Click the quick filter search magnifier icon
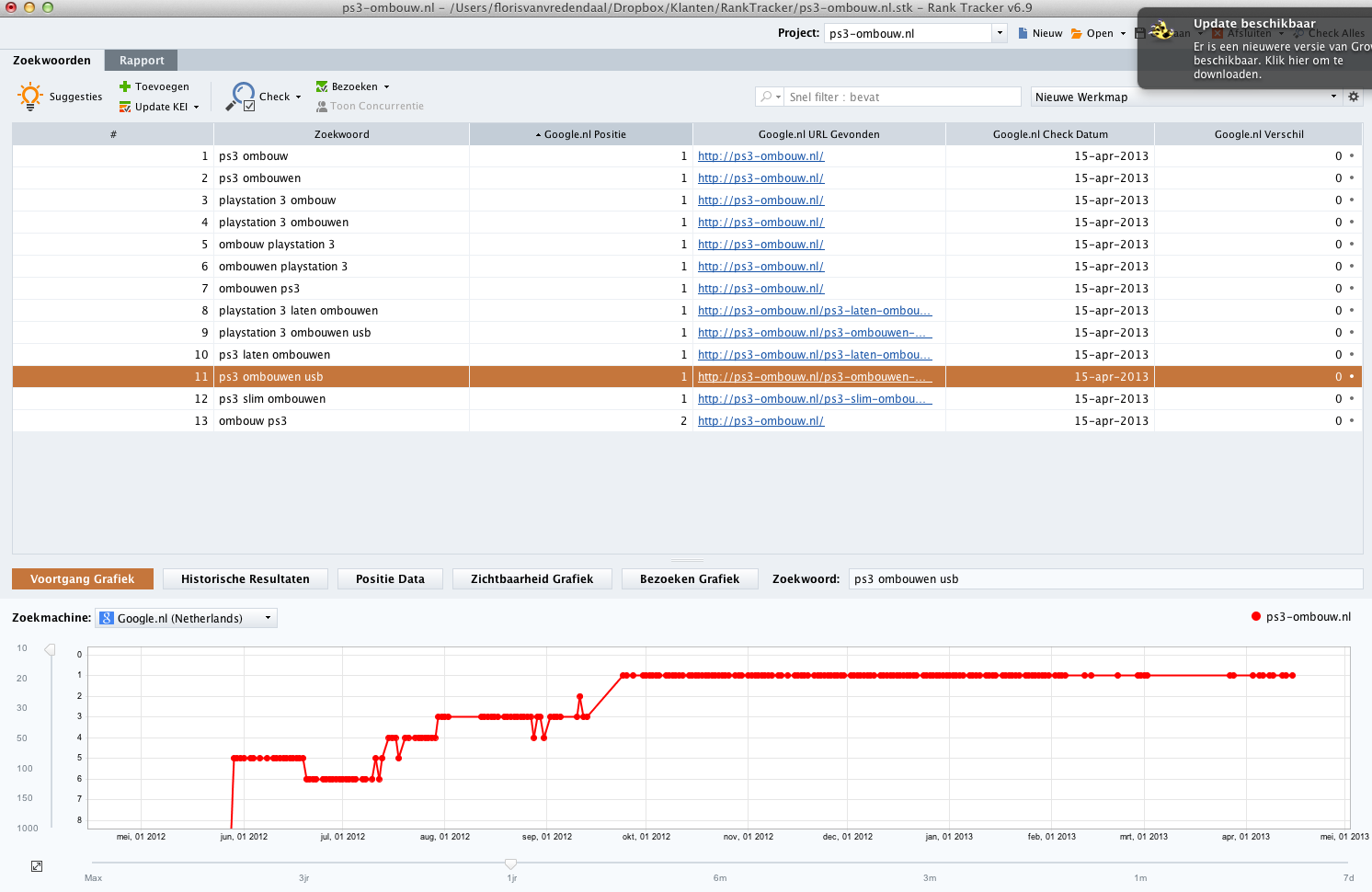 click(x=766, y=97)
